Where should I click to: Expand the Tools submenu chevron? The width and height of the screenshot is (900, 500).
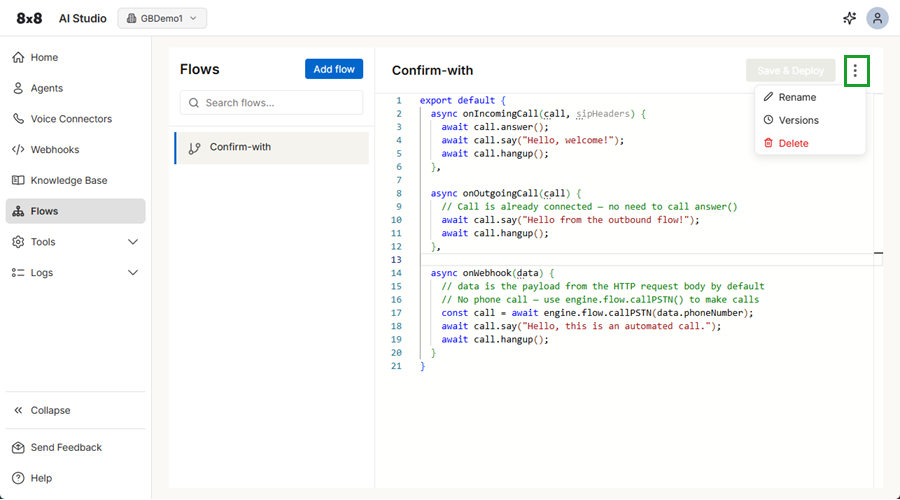point(133,242)
